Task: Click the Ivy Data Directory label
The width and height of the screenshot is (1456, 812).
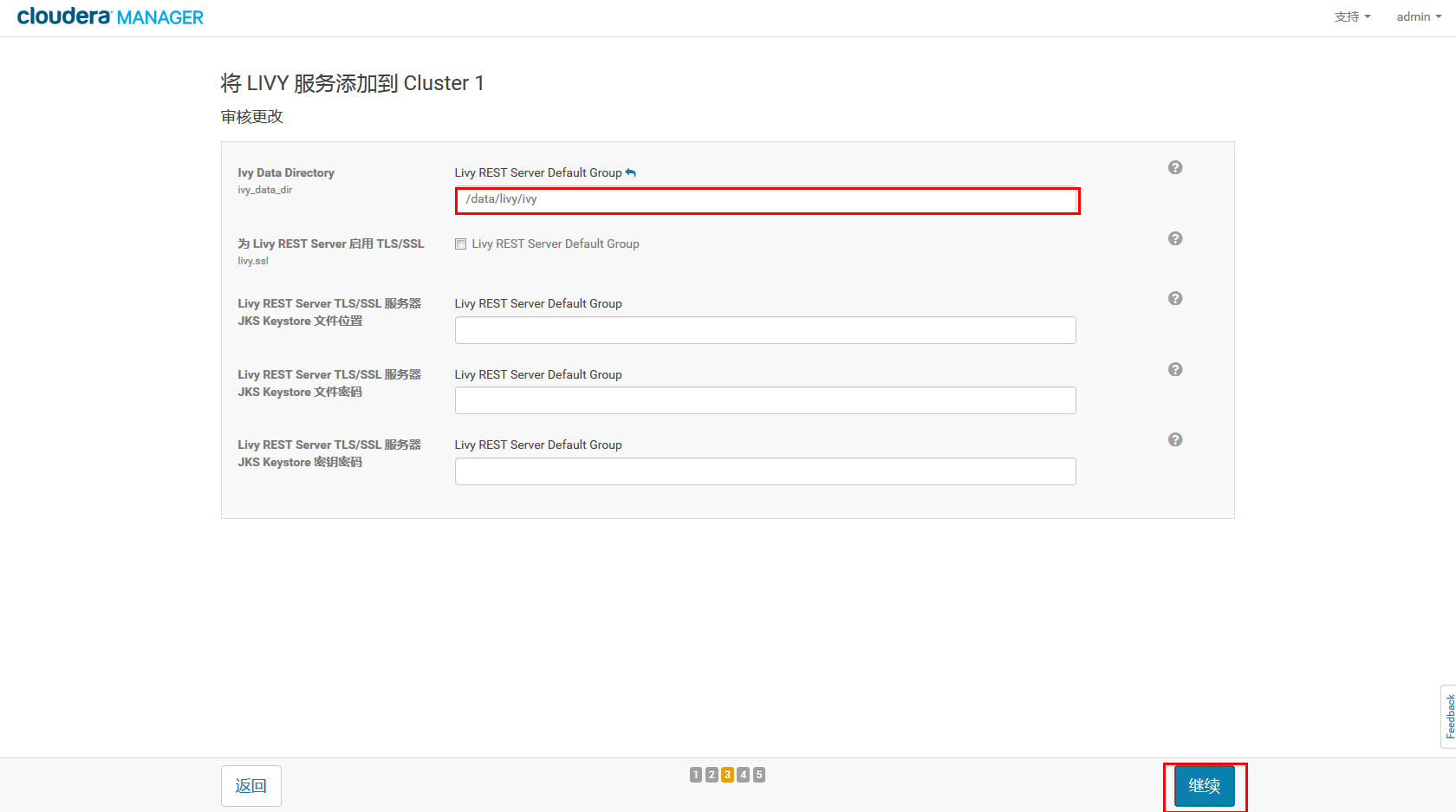Action: pos(286,172)
